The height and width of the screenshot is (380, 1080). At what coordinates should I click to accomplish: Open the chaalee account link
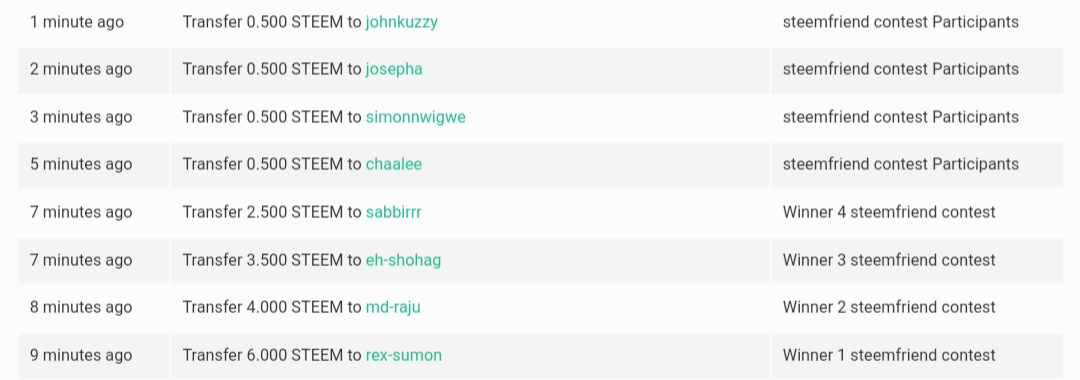pos(393,165)
